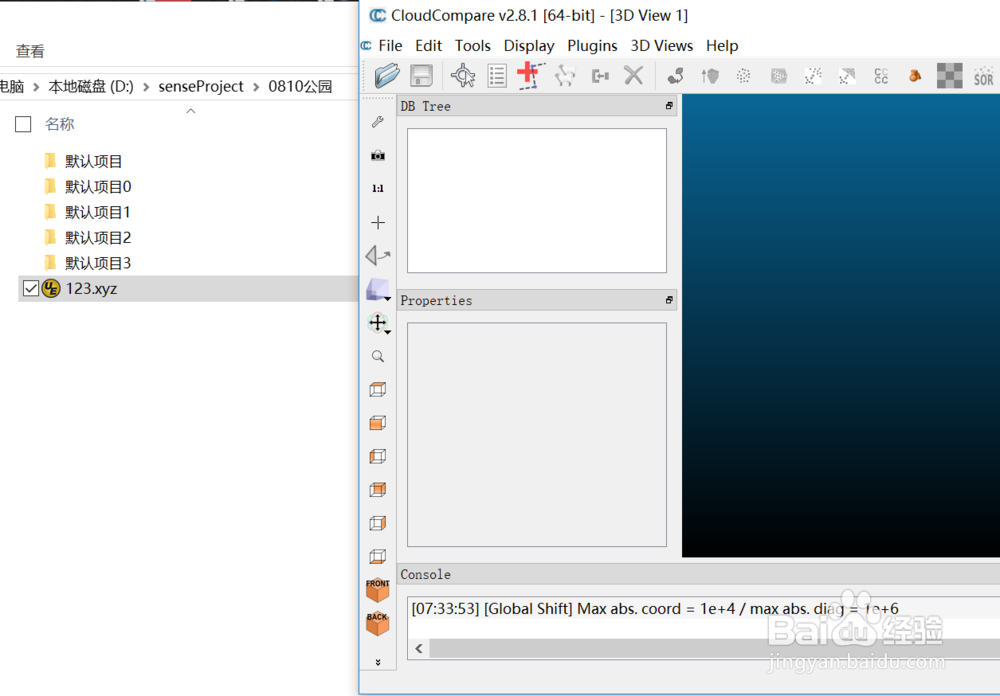Open the point list picking tool
Viewport: 1000px width, 696px height.
pyautogui.click(x=497, y=76)
